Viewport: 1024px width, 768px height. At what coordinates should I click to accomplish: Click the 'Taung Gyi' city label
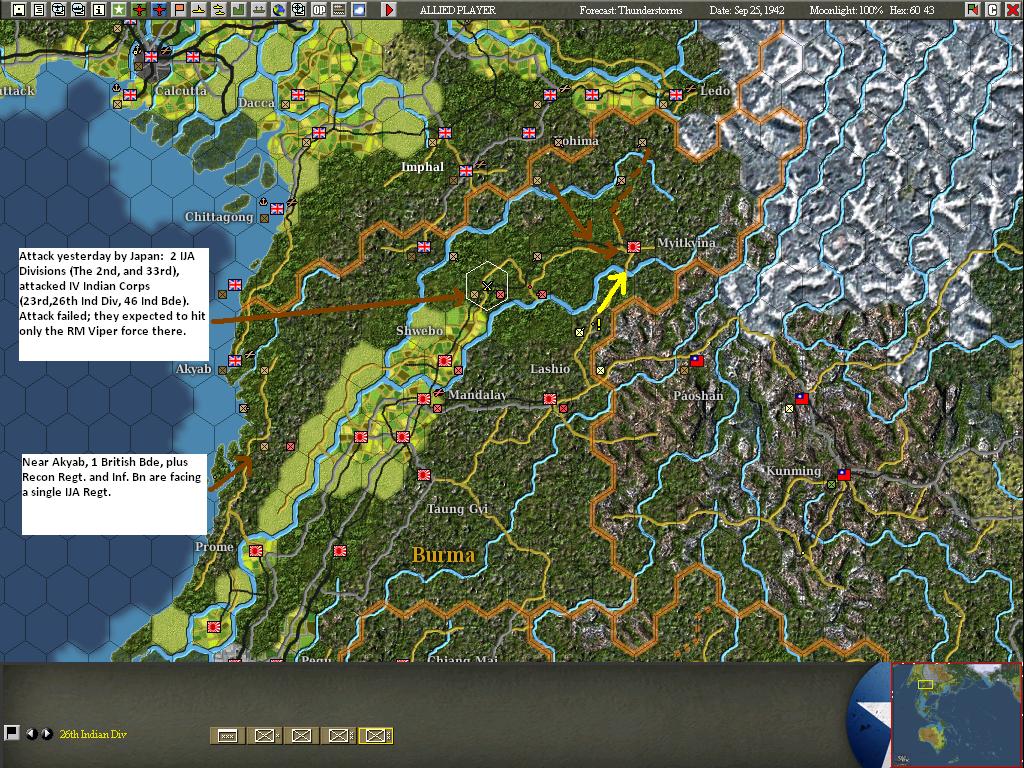pos(457,509)
